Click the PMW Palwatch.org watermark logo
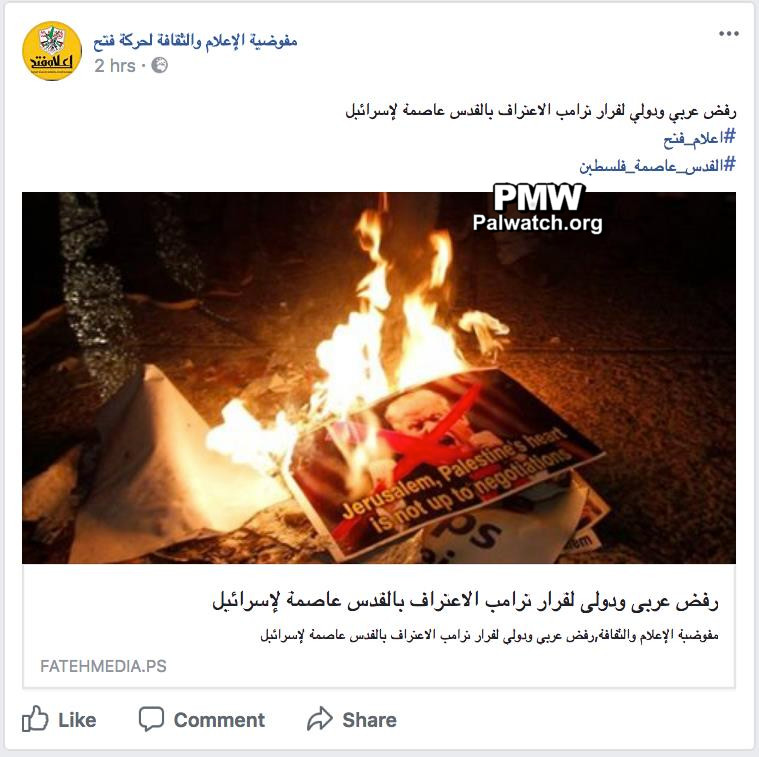 (x=537, y=209)
